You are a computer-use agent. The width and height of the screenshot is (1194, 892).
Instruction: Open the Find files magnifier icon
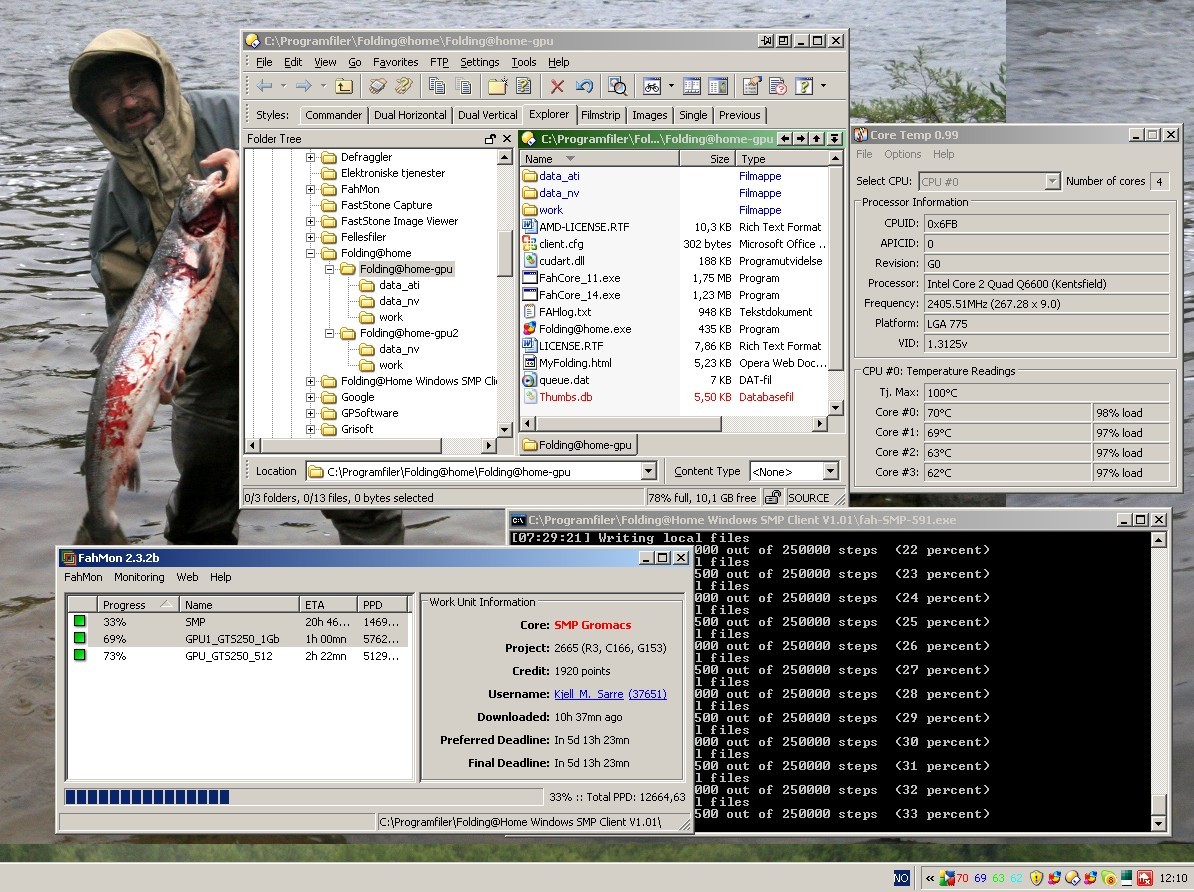tap(618, 86)
